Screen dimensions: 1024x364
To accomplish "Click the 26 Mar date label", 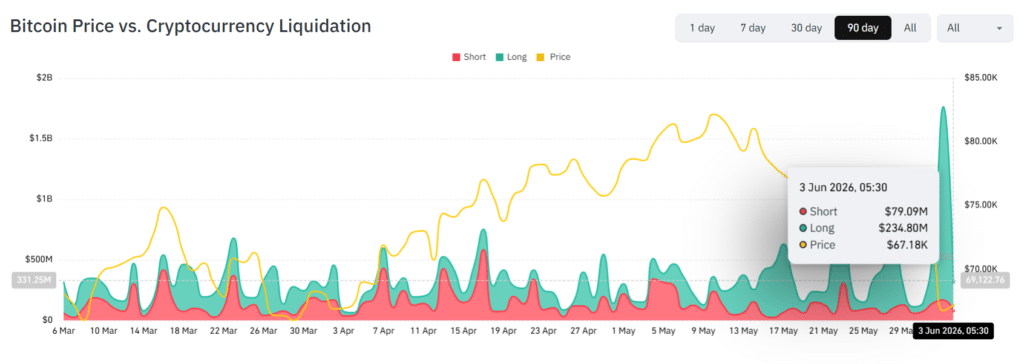I will point(263,331).
